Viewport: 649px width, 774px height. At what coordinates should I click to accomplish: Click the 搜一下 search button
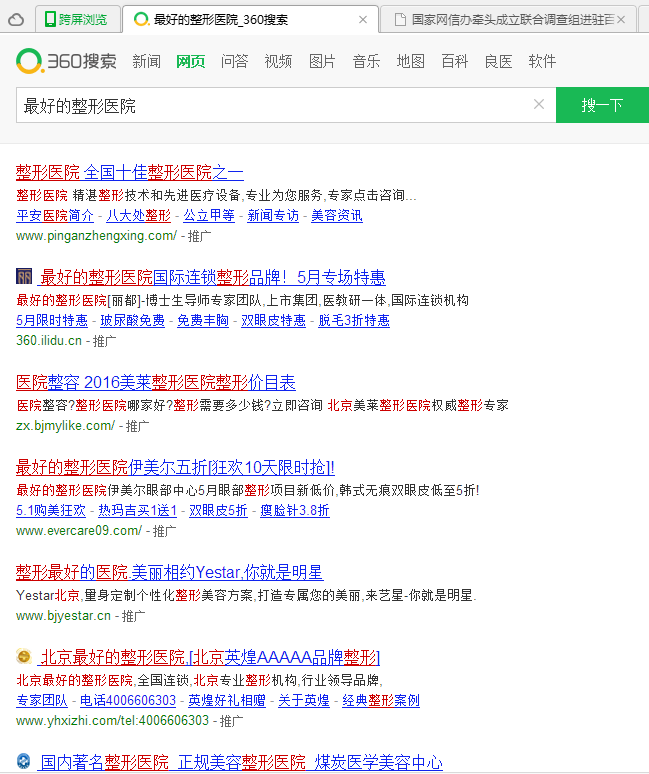602,105
